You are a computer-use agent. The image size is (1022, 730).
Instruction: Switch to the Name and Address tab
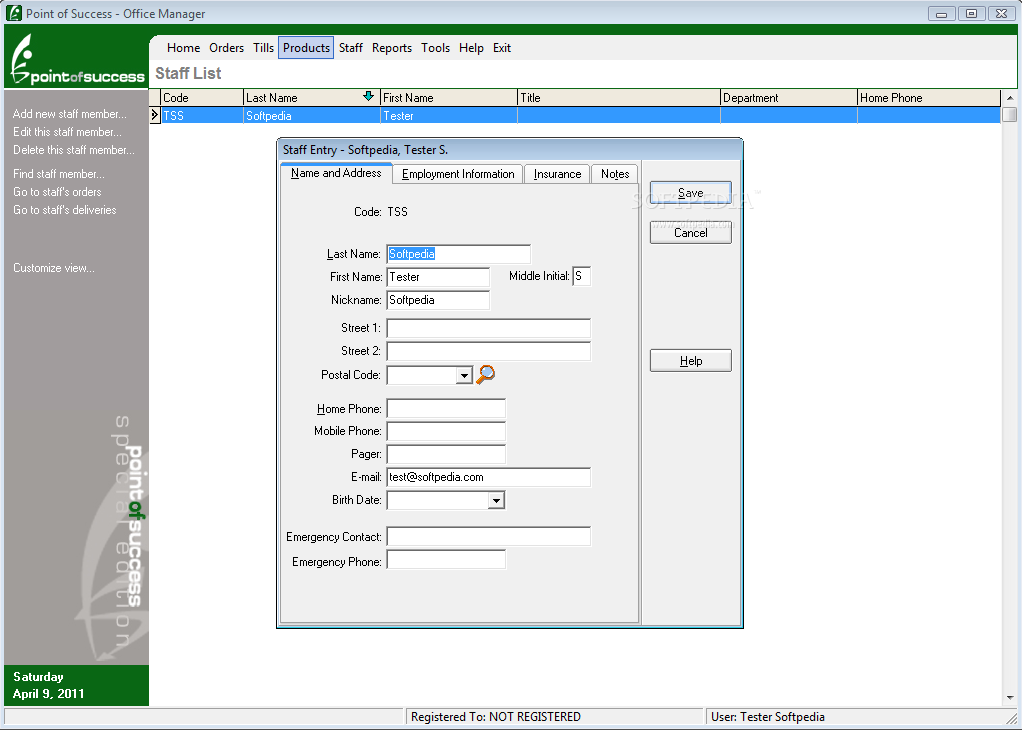[x=336, y=173]
